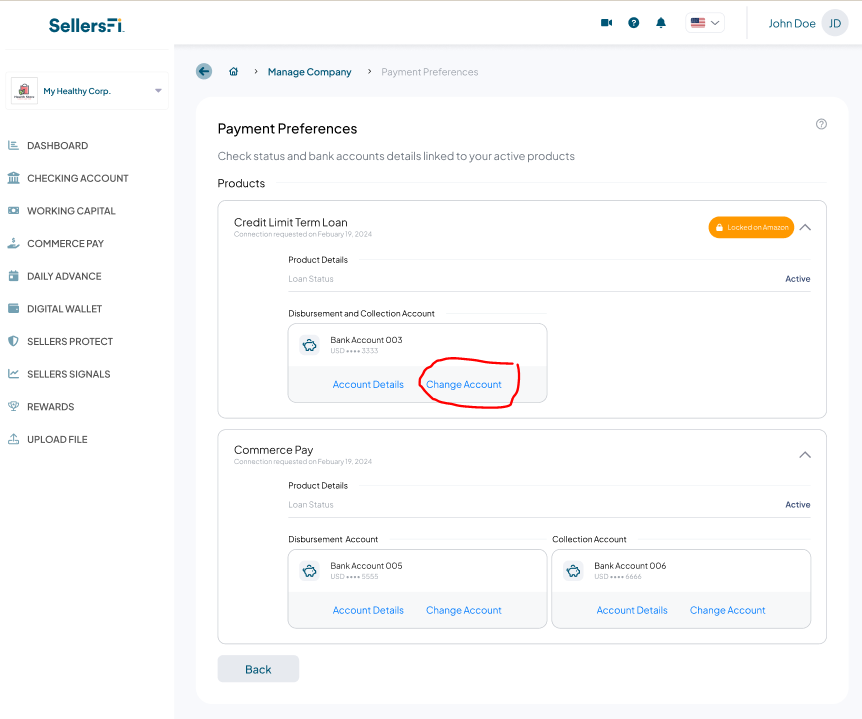The image size is (862, 719).
Task: Click the Commerce Pay product title
Action: (273, 450)
